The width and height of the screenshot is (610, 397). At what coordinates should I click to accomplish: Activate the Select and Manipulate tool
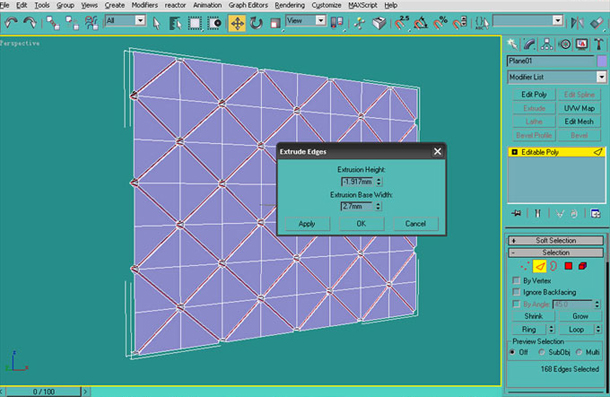tap(359, 23)
